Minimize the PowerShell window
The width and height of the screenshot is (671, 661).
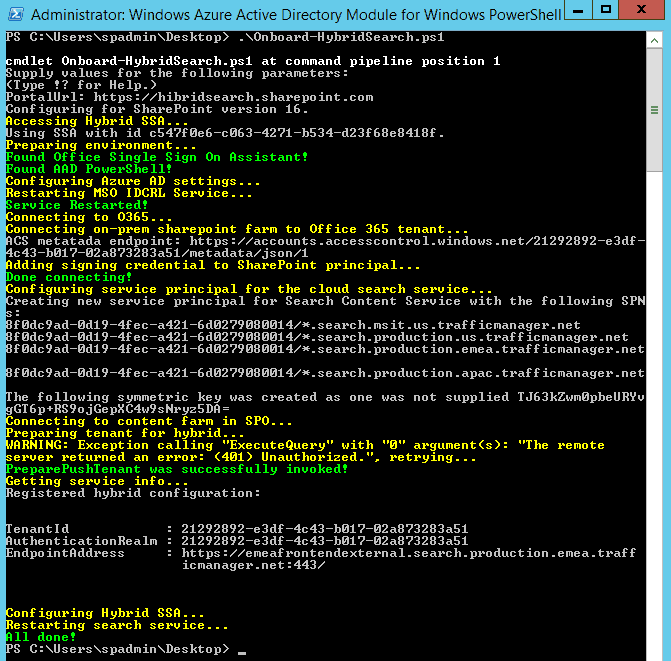578,9
